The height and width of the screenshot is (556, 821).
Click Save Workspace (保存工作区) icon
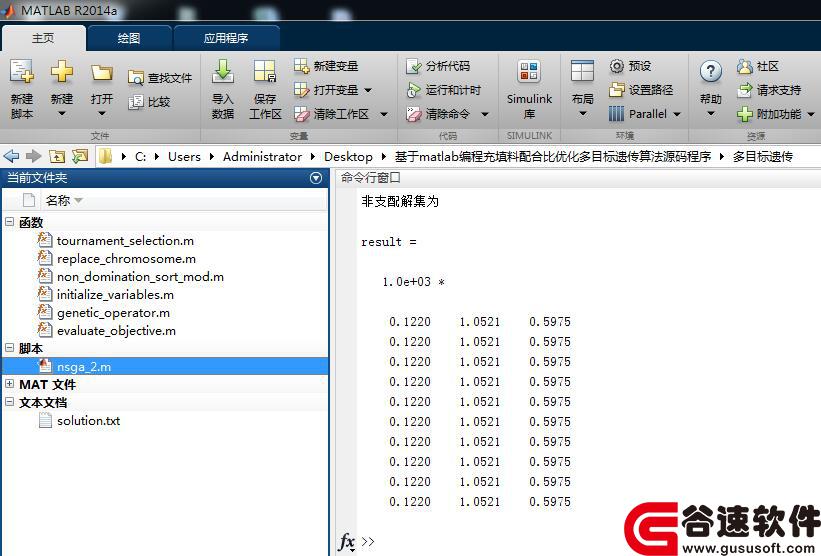tap(265, 72)
